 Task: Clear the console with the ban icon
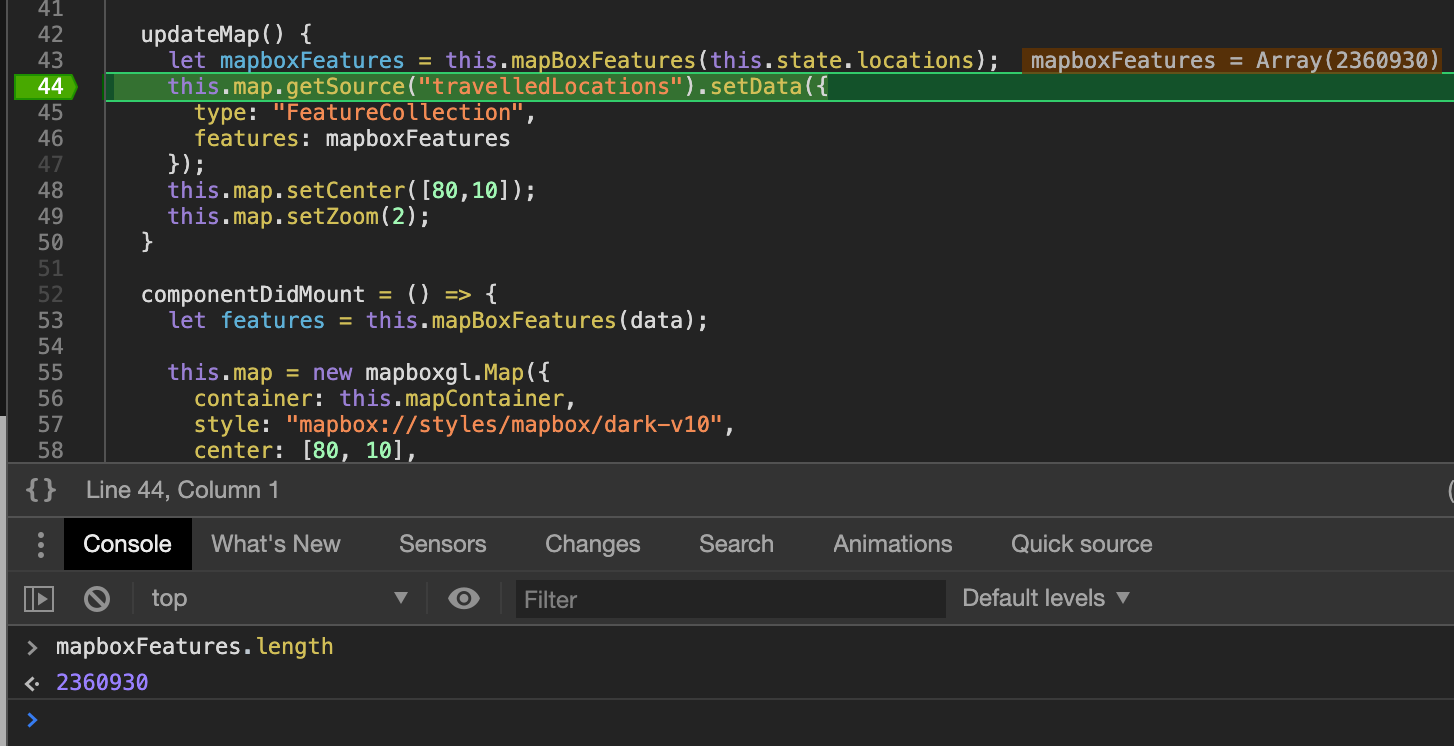coord(97,599)
